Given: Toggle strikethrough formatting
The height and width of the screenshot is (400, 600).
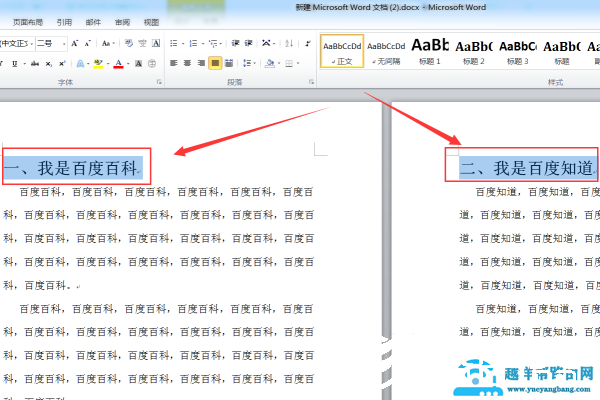Looking at the screenshot, I should click(35, 64).
